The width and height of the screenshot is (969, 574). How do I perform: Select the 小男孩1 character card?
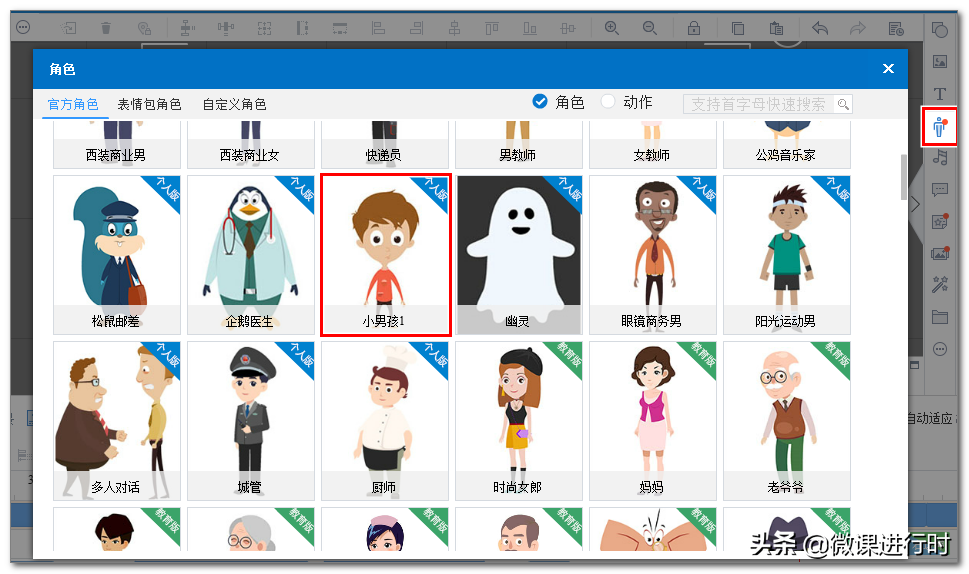386,255
